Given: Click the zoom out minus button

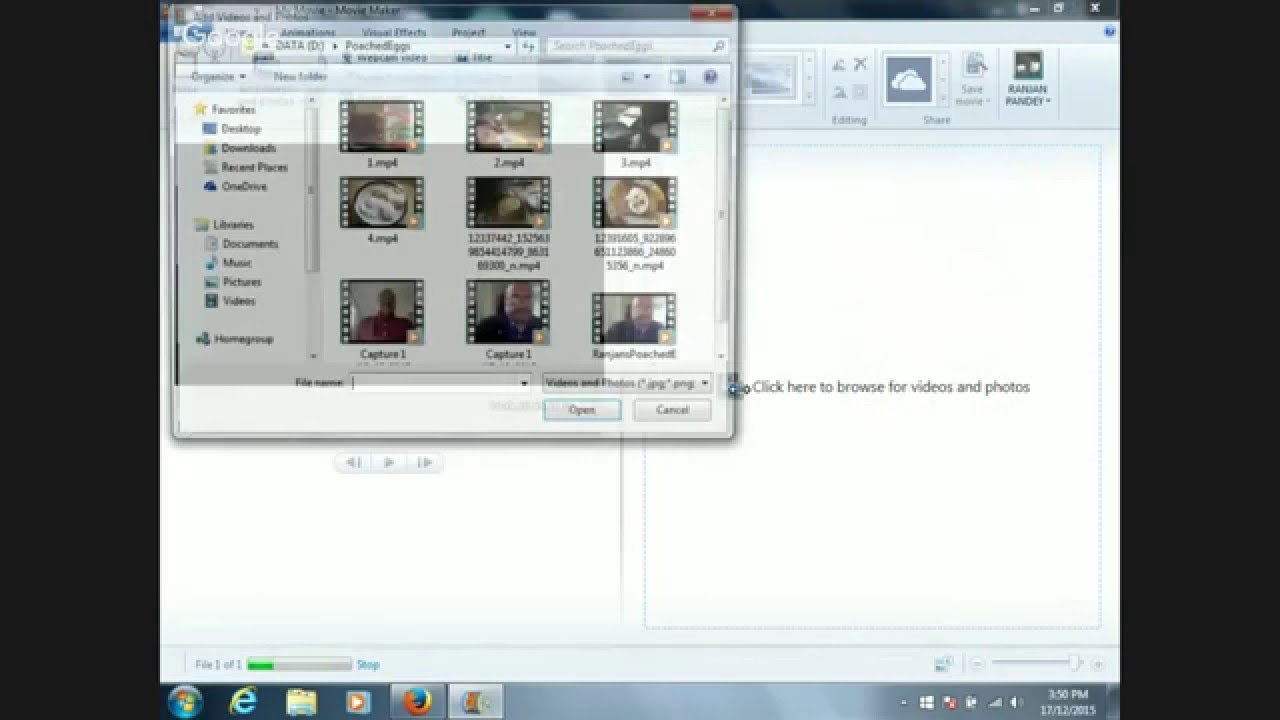Looking at the screenshot, I should tap(977, 664).
